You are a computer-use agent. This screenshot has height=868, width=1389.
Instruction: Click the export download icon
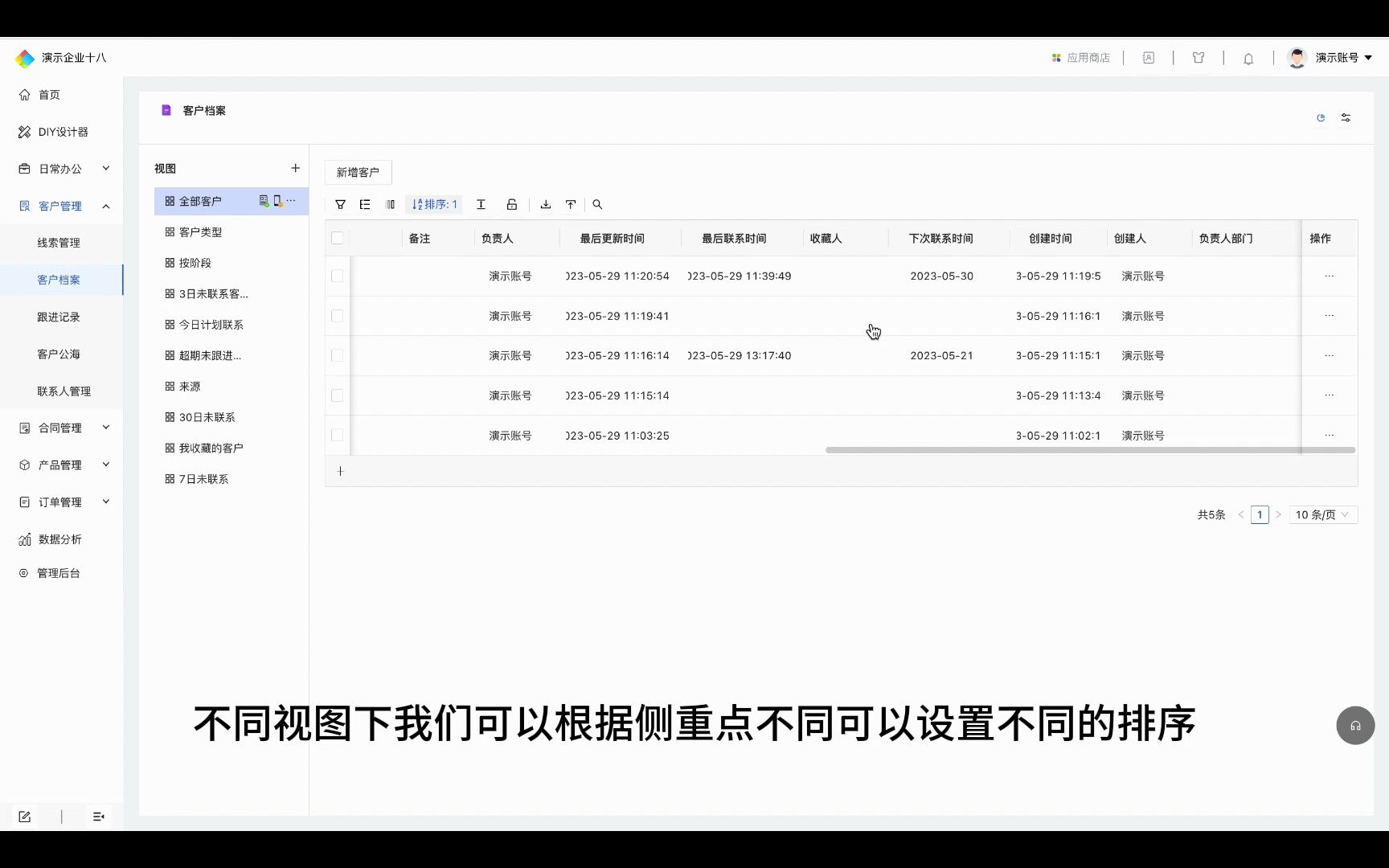546,204
